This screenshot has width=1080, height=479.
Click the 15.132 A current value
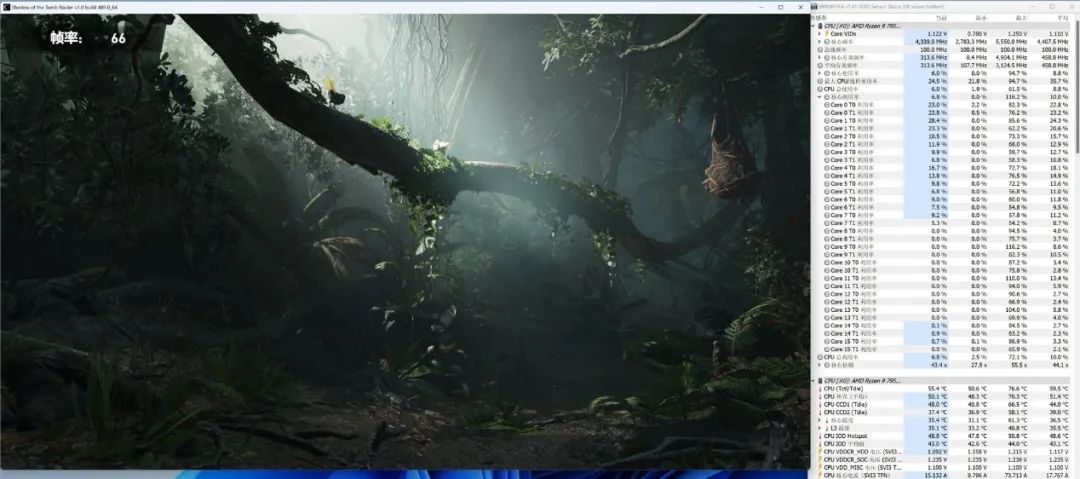(x=937, y=476)
